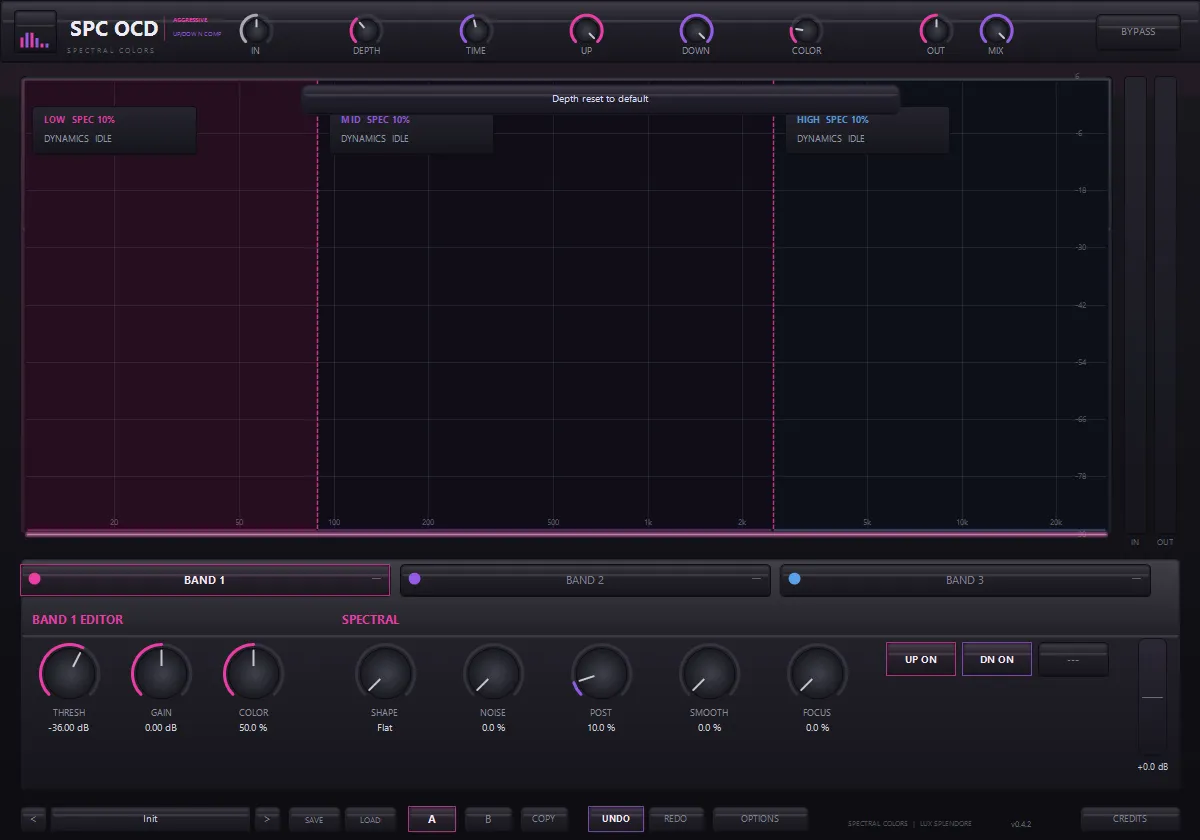Click the purple dot on BAND 2
This screenshot has height=840, width=1200.
pyautogui.click(x=414, y=578)
